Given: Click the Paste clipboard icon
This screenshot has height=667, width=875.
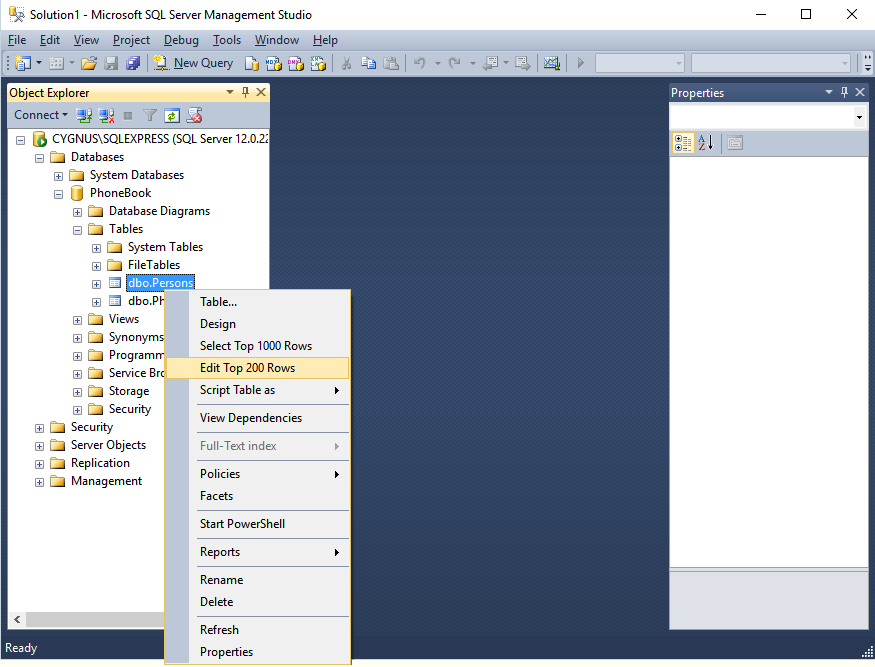Looking at the screenshot, I should click(391, 63).
